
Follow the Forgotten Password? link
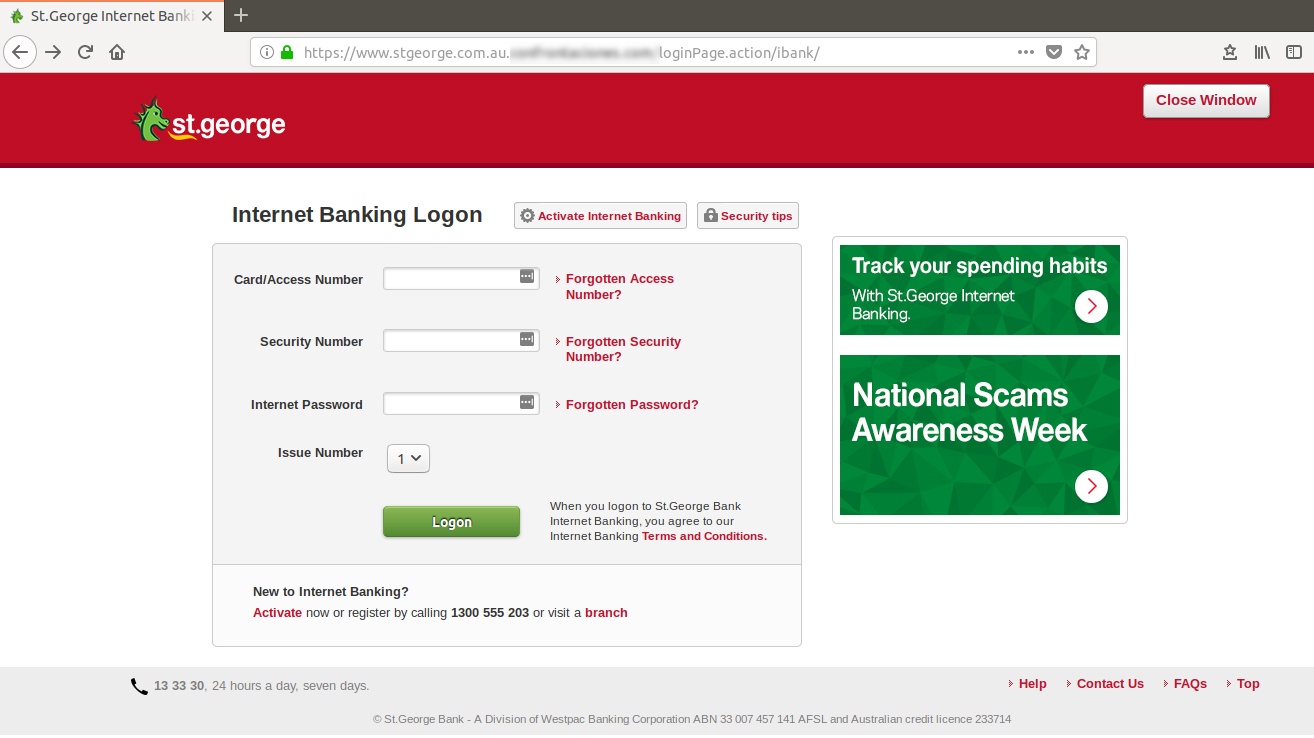[x=632, y=405]
